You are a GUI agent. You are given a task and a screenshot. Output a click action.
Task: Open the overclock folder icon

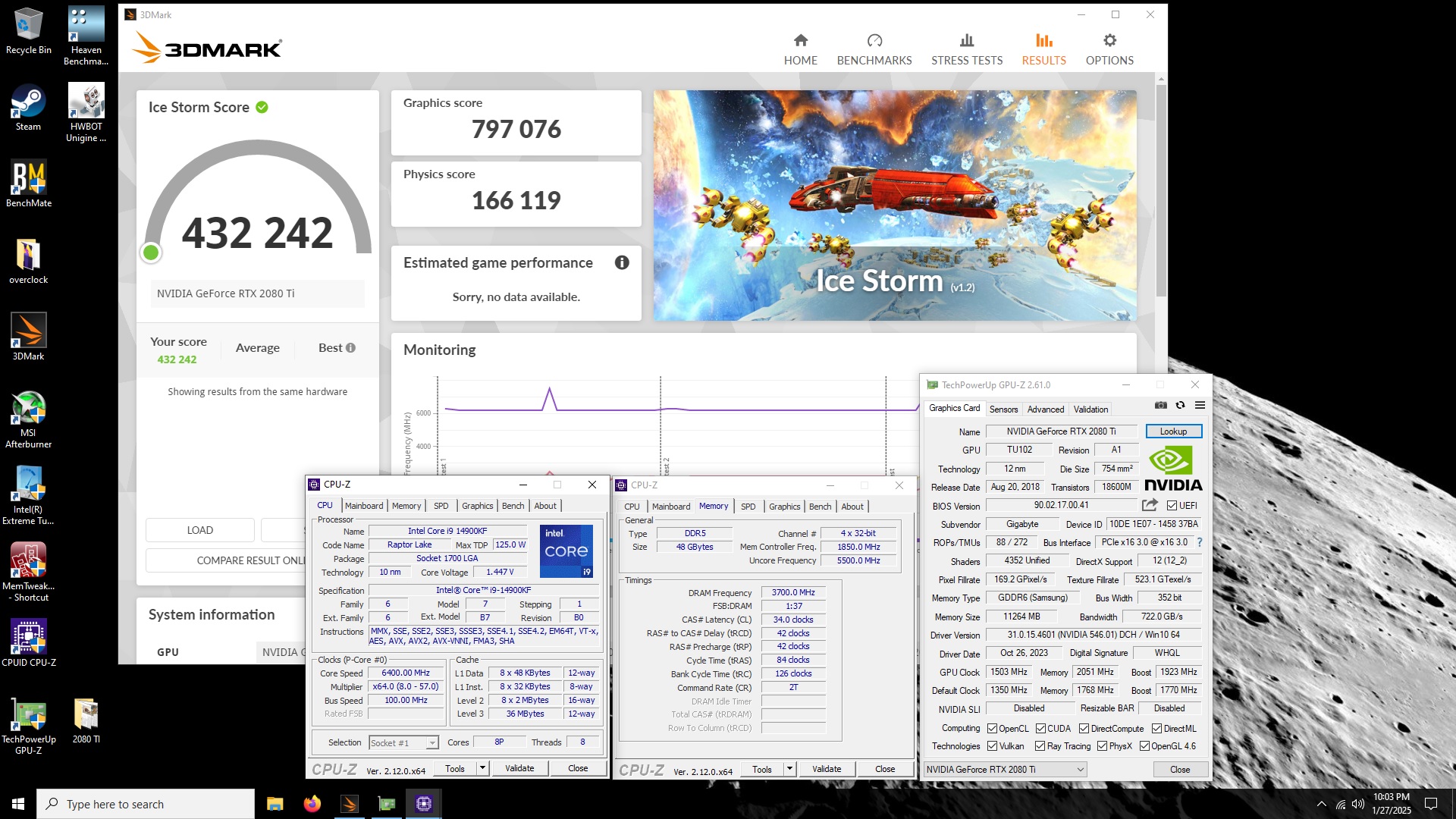point(29,261)
